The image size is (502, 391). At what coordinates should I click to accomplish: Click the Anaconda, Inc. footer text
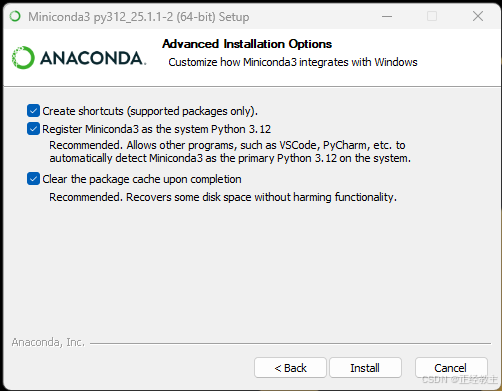[x=48, y=342]
